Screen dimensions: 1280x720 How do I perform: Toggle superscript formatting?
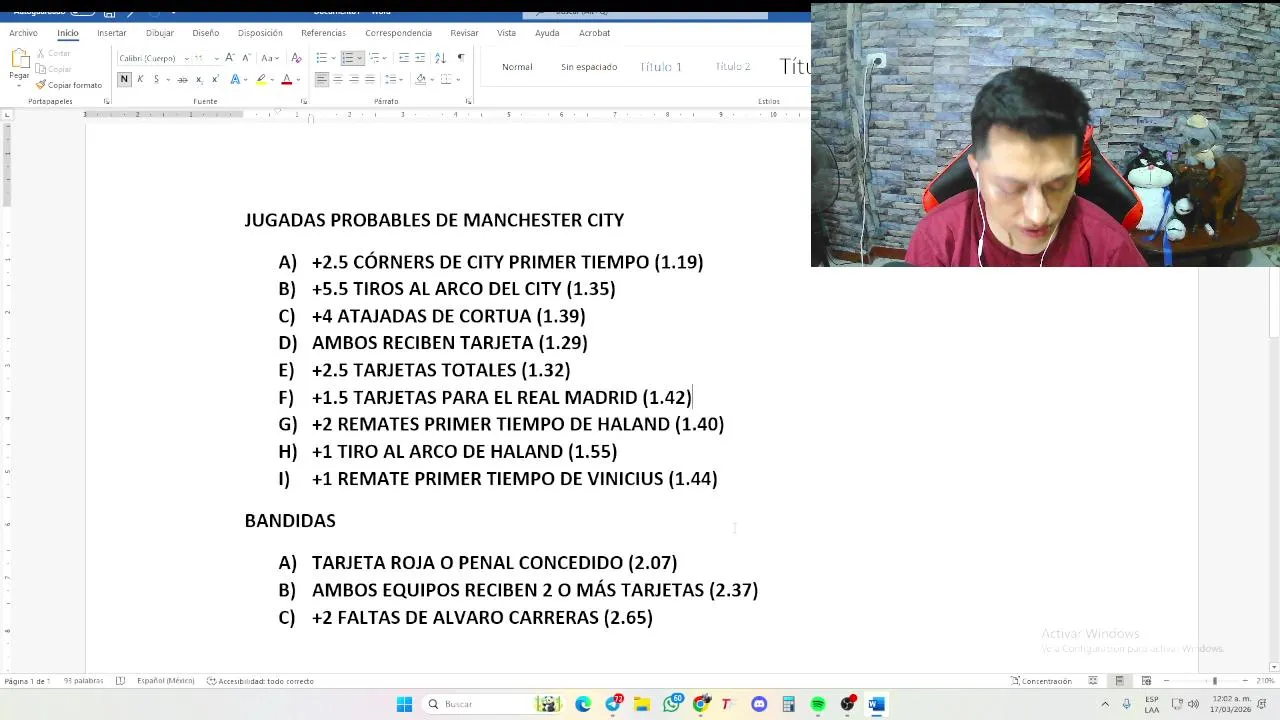(x=214, y=79)
